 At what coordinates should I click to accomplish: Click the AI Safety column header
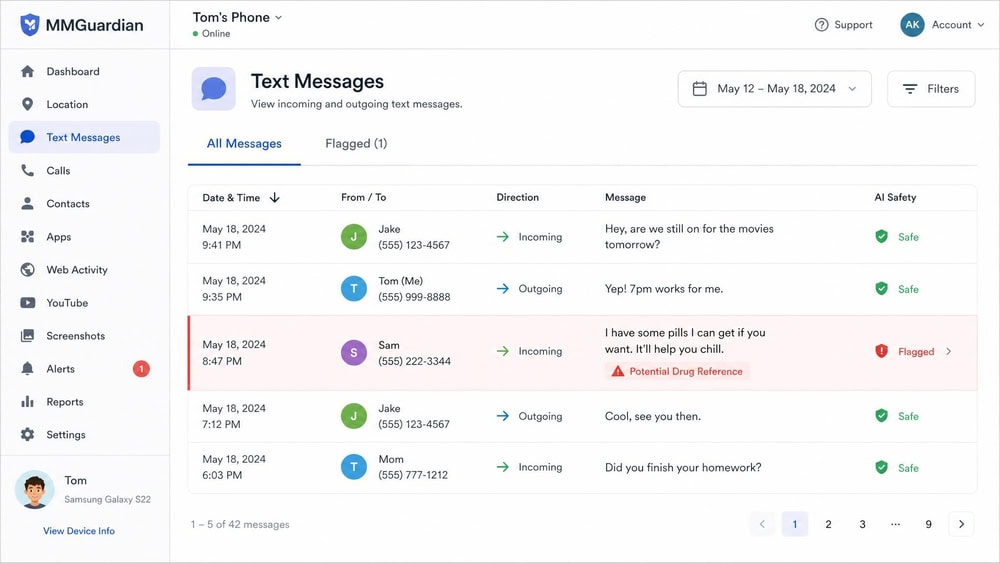895,198
